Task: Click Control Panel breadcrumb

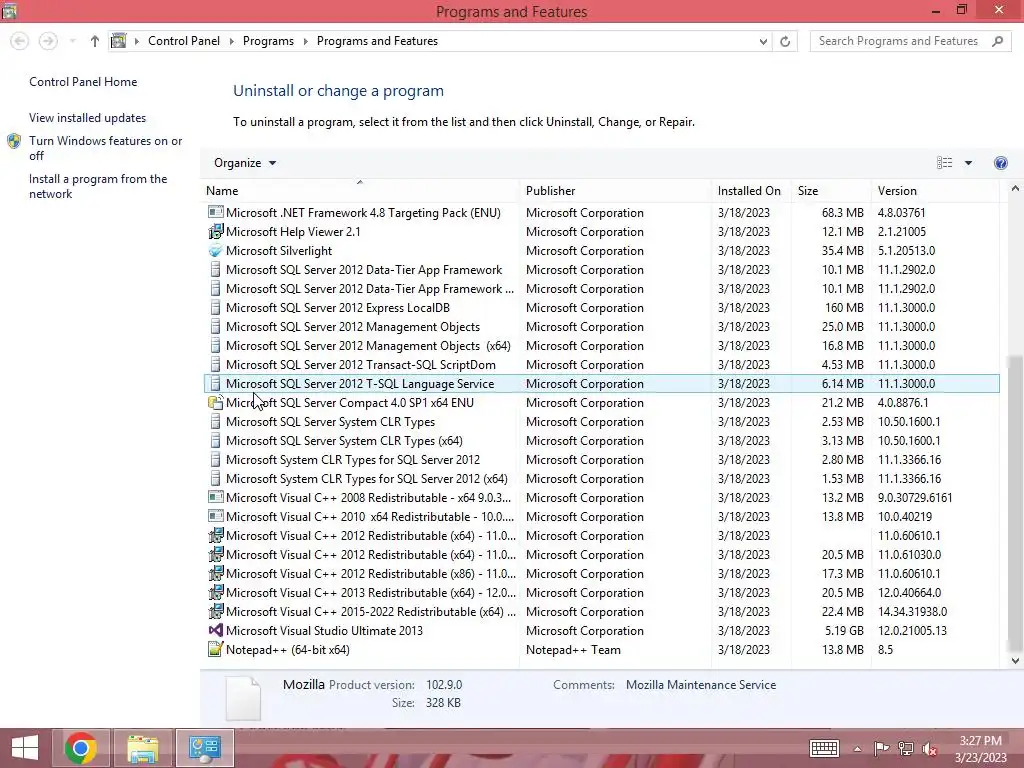Action: tap(184, 40)
